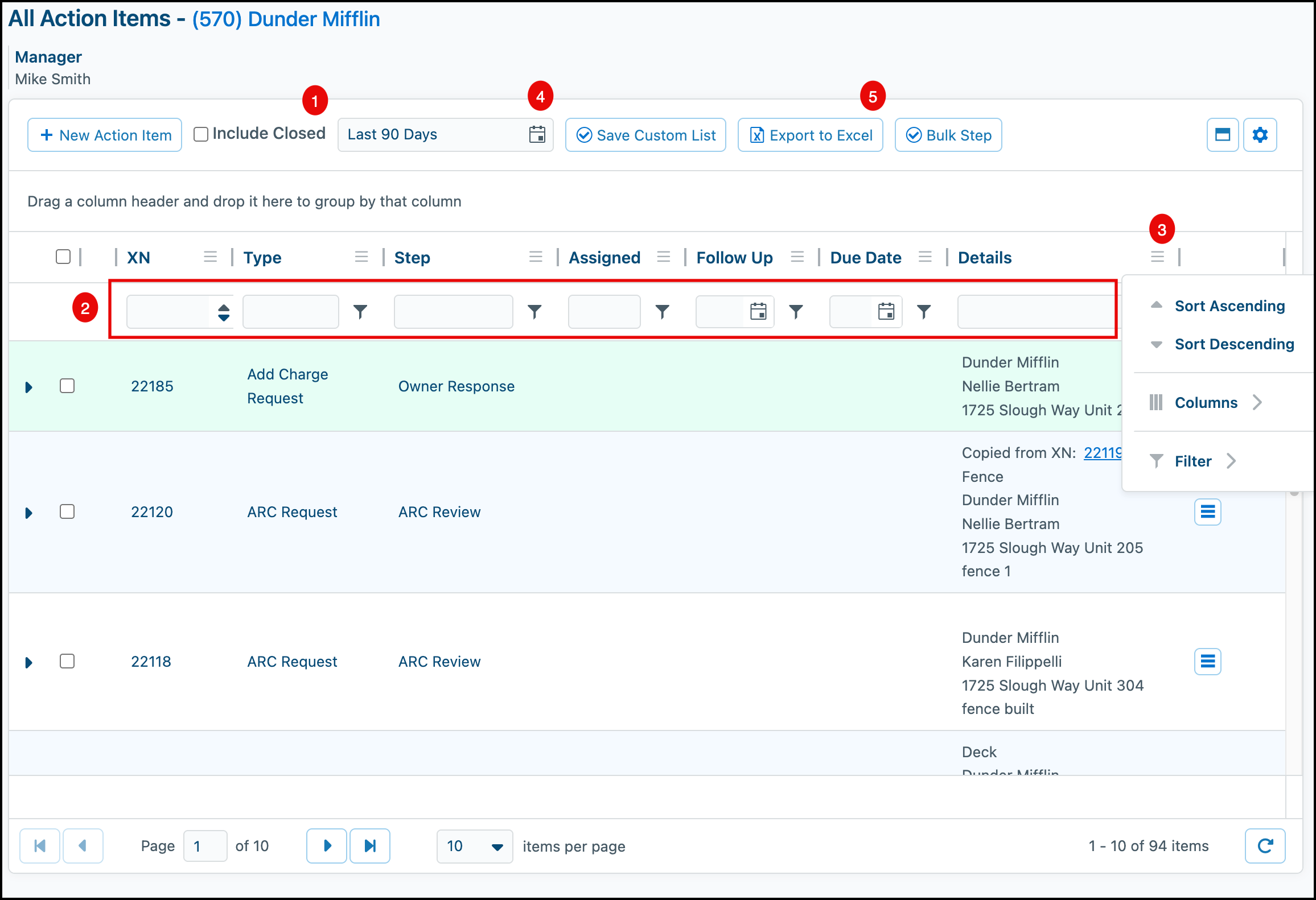Click the page number input field
This screenshot has width=1316, height=900.
[x=205, y=846]
